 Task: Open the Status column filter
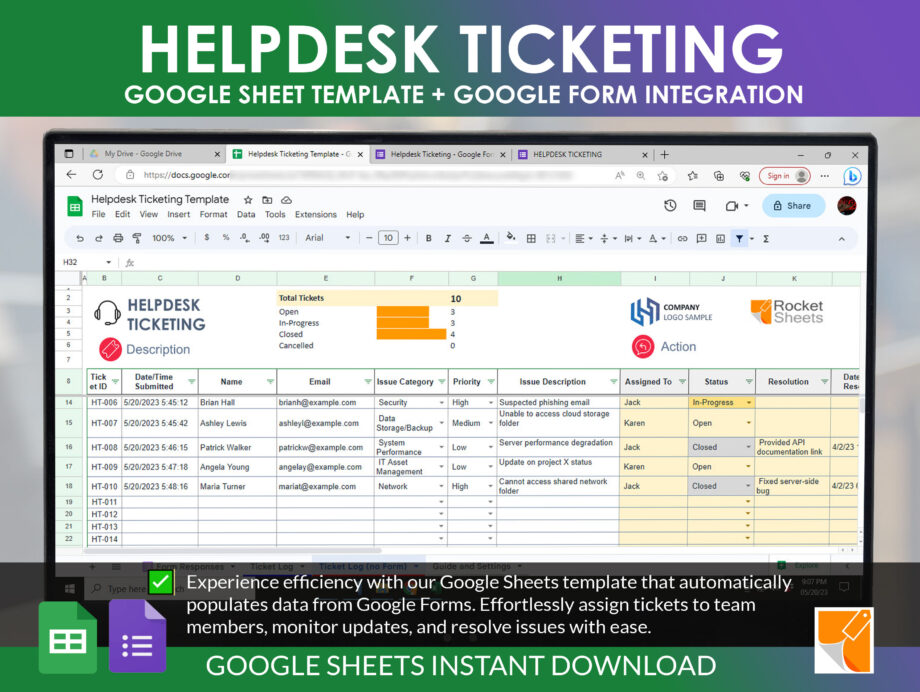749,382
